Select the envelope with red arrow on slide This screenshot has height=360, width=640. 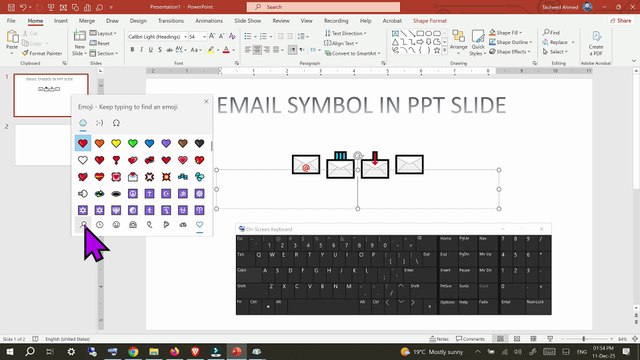point(375,165)
